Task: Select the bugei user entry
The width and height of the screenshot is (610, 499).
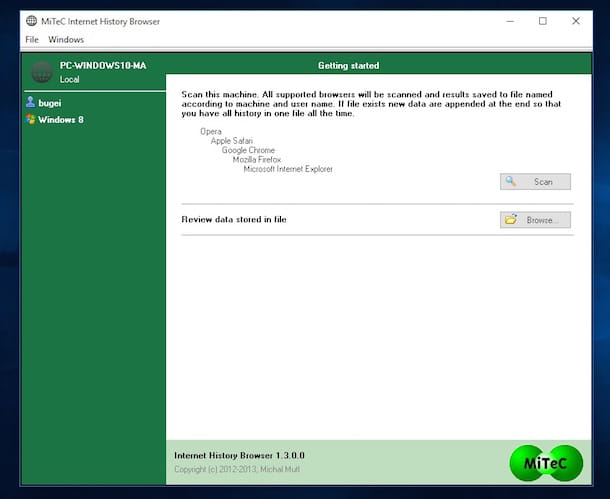Action: pyautogui.click(x=50, y=103)
